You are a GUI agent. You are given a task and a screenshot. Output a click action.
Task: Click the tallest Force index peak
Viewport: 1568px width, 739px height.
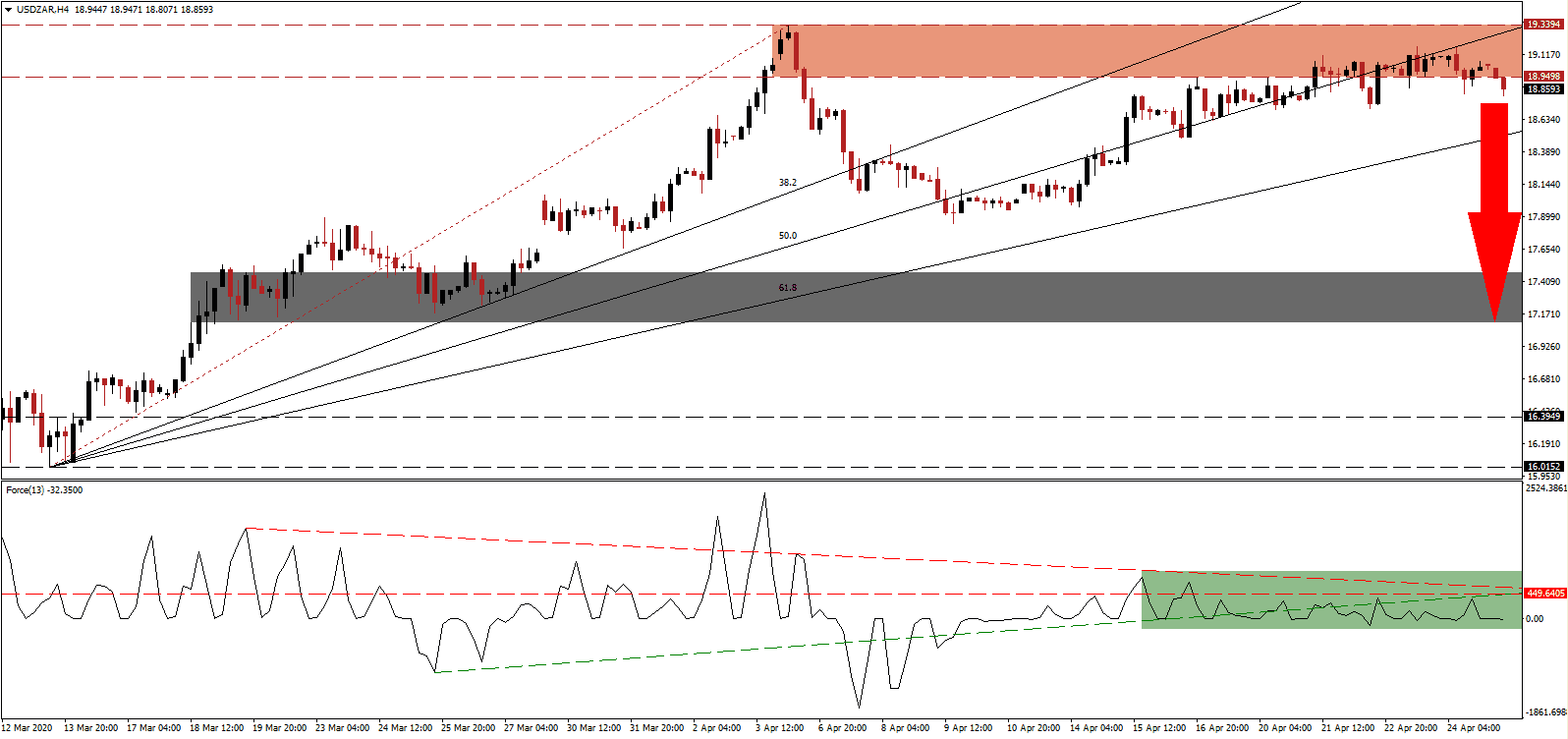tap(764, 494)
